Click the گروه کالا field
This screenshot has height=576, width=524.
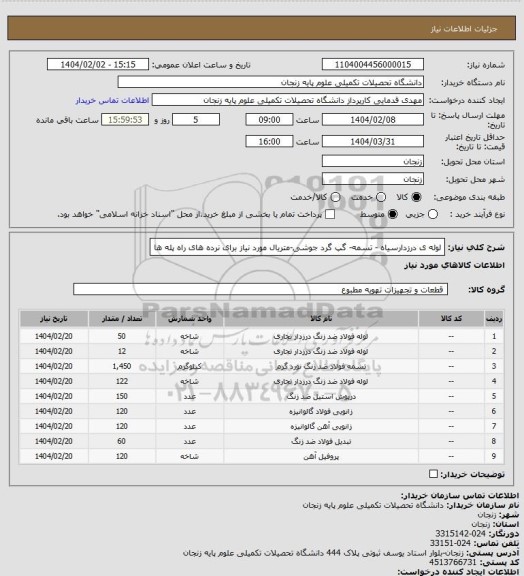tap(260, 289)
